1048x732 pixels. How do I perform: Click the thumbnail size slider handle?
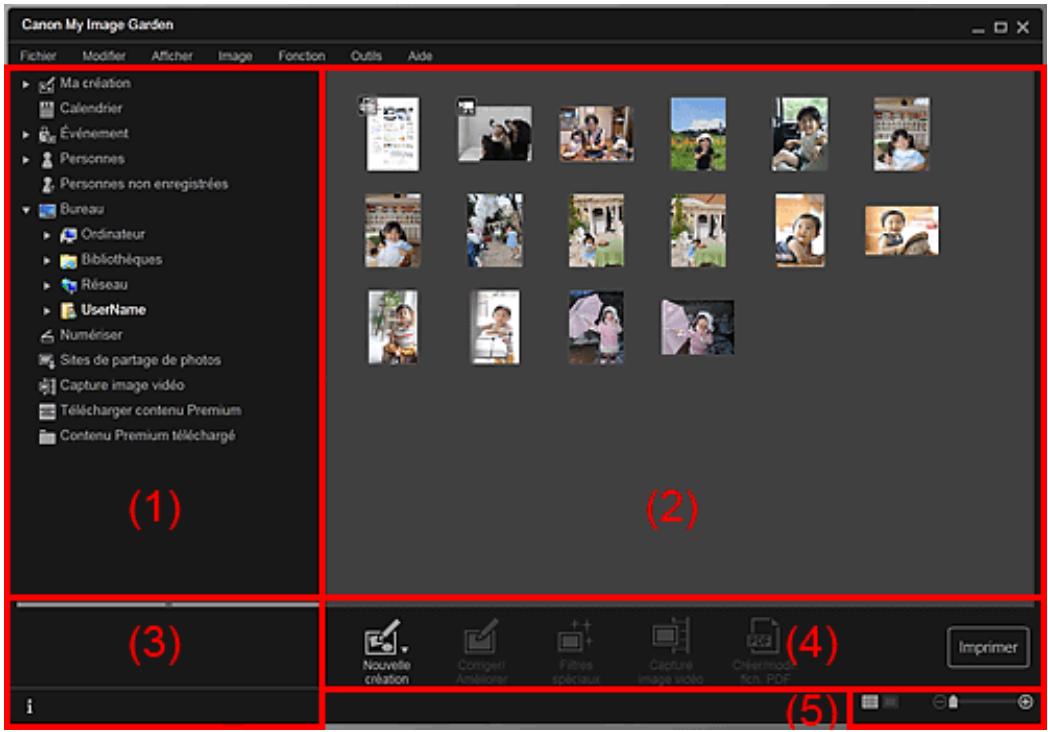pyautogui.click(x=953, y=702)
